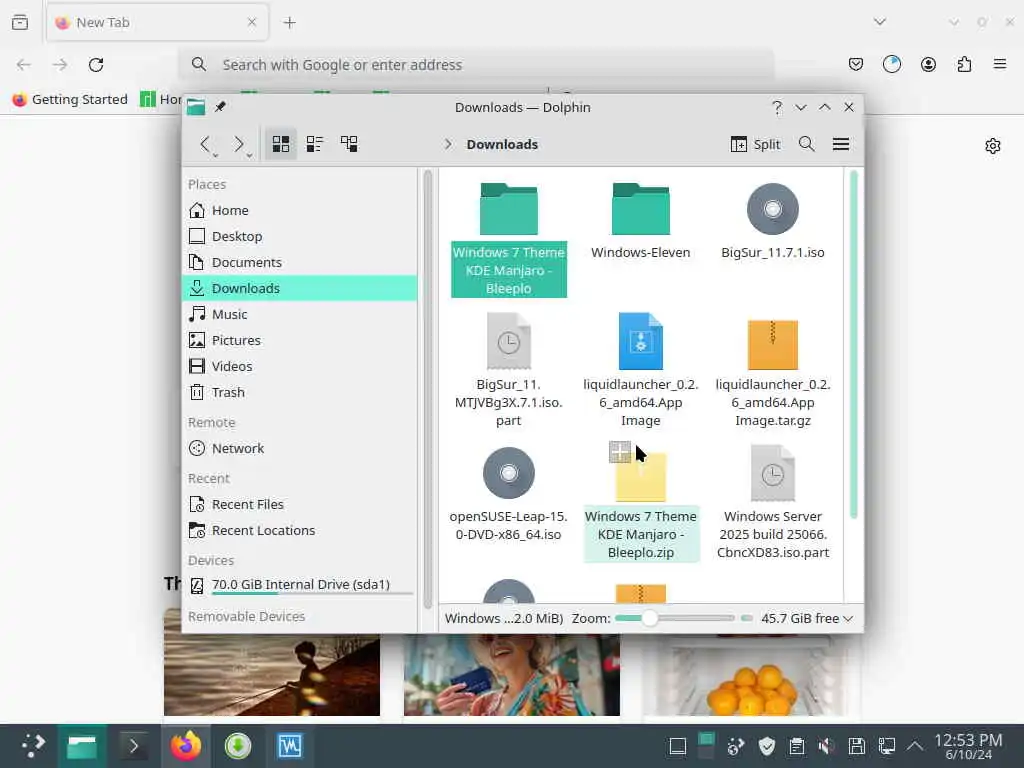Open Videos in Places panel
Screen dimensions: 1024x768
coord(300,366)
